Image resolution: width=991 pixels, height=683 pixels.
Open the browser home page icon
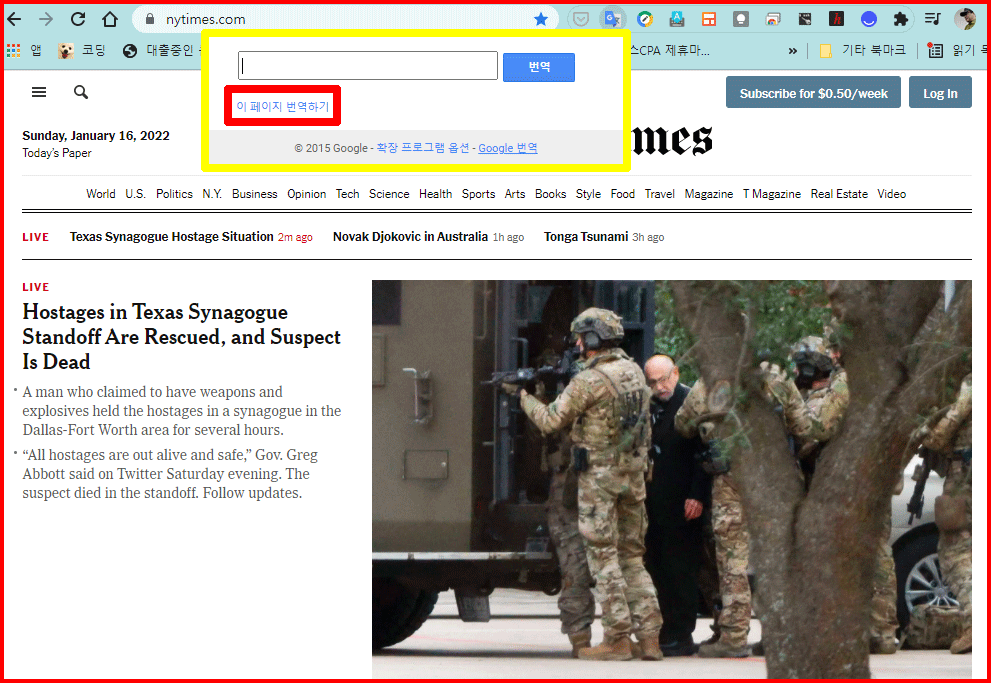pyautogui.click(x=110, y=19)
